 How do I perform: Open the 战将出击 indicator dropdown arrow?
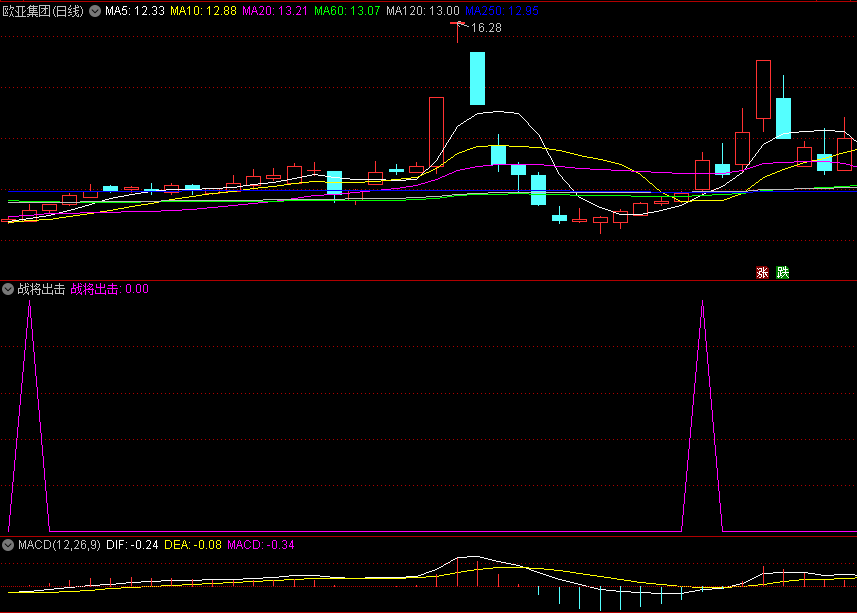click(x=8, y=289)
